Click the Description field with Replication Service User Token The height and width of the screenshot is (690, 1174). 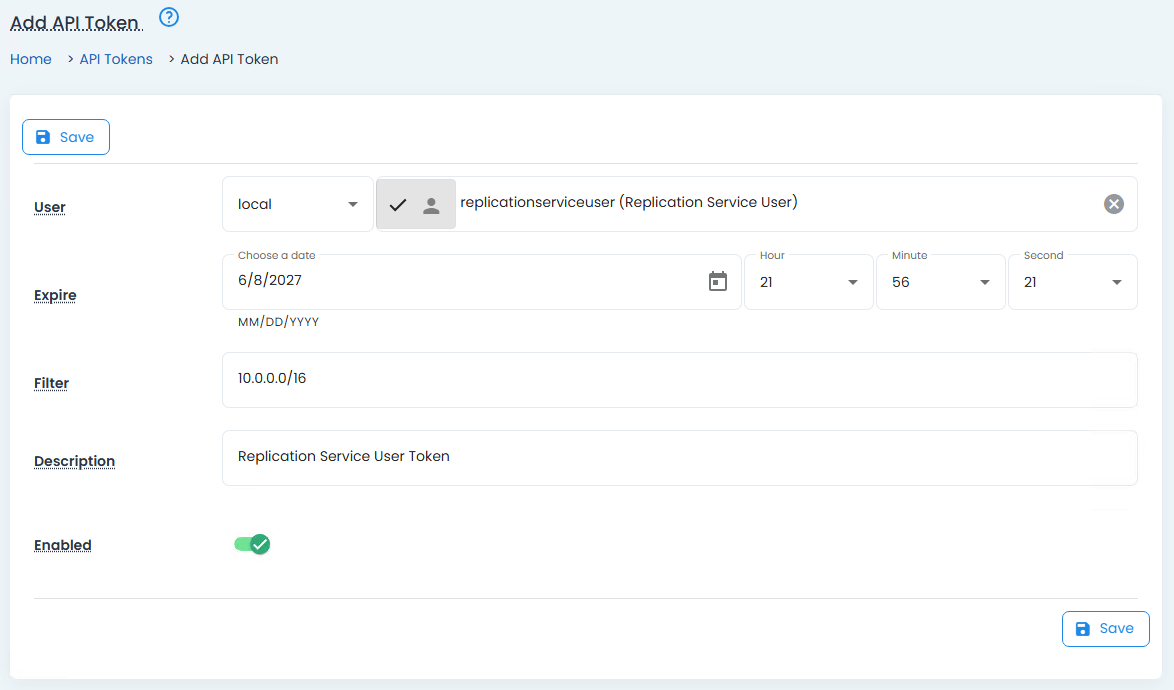pos(680,458)
